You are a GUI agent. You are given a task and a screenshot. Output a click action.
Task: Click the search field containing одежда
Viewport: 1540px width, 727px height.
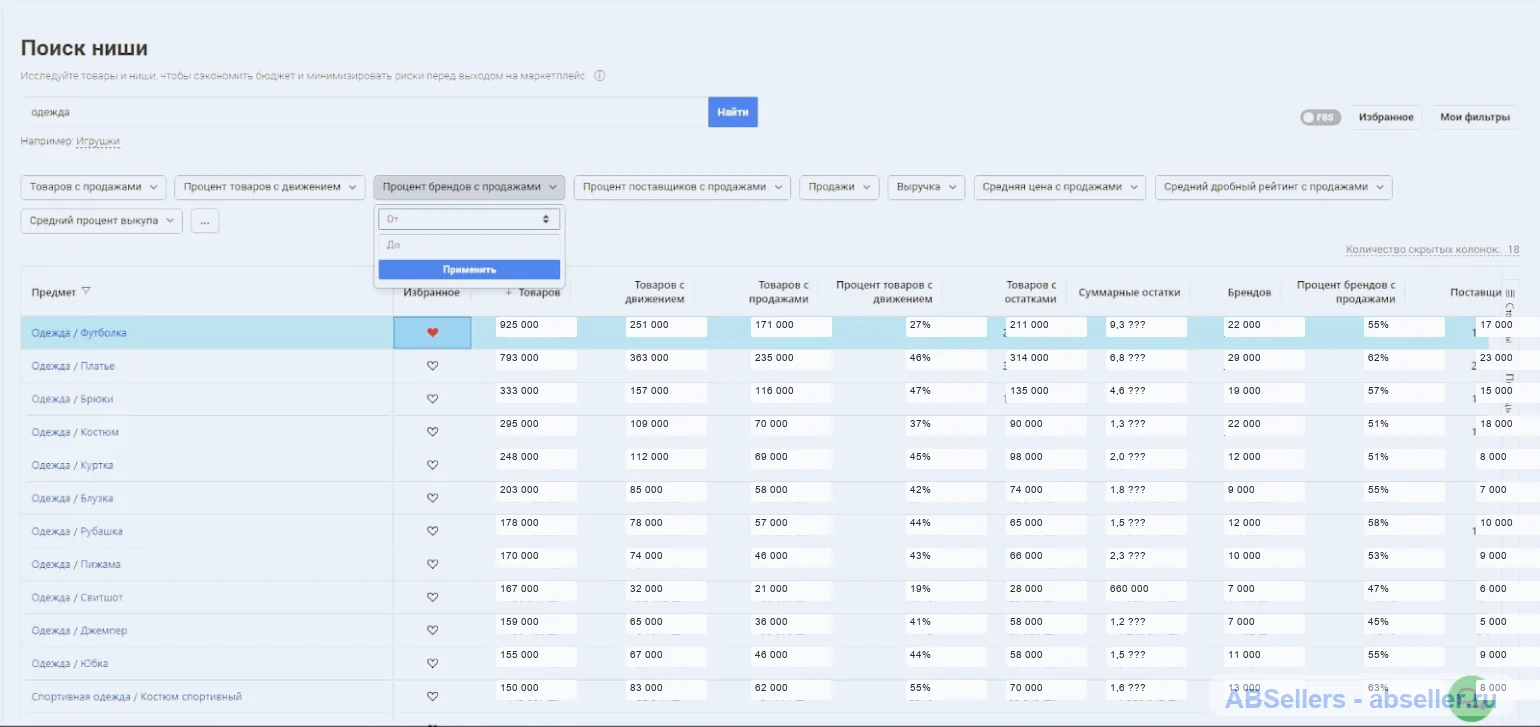pyautogui.click(x=364, y=112)
